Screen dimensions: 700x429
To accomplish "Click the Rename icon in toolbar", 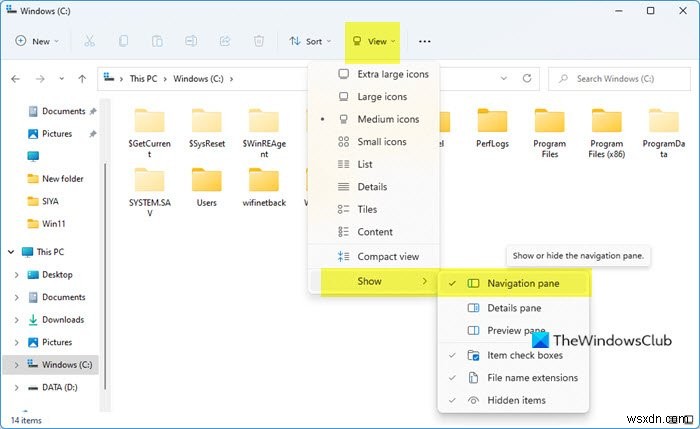I will tap(191, 41).
